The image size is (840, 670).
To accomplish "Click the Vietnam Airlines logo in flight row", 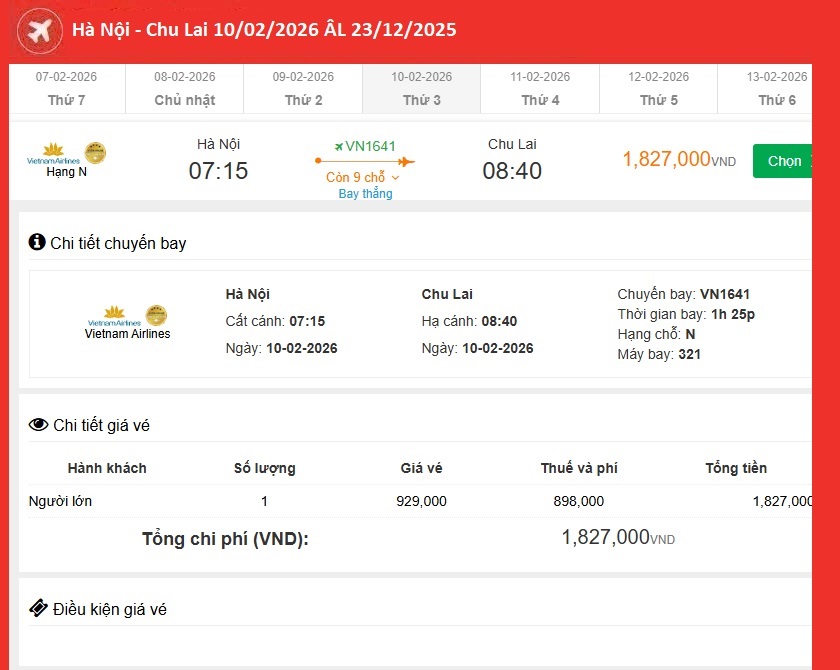I will click(53, 156).
